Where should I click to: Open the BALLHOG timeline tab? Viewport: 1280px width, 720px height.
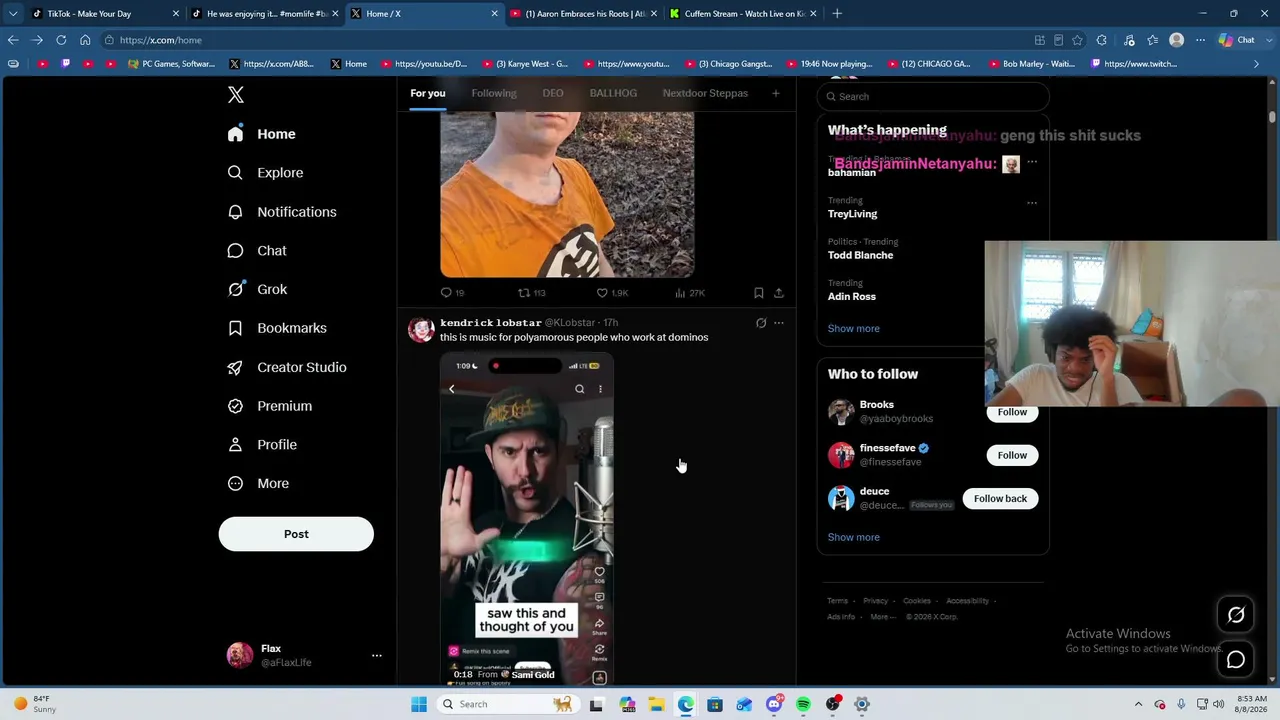pyautogui.click(x=613, y=94)
